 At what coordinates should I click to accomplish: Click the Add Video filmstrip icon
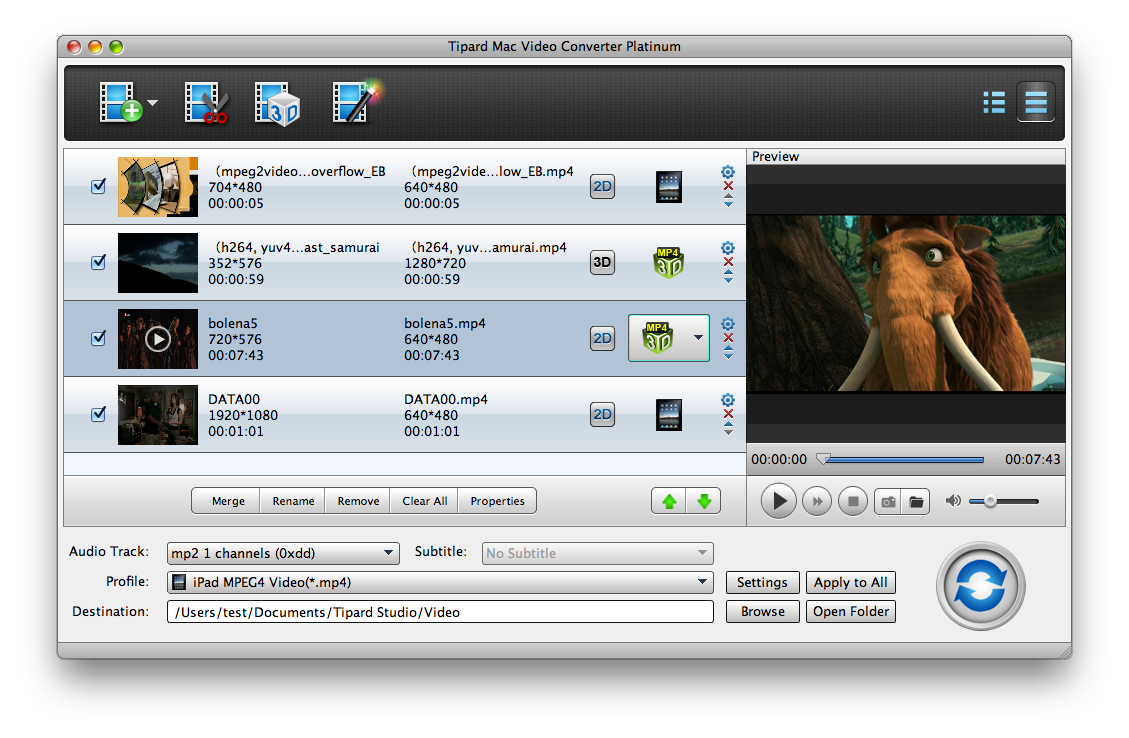[x=120, y=102]
